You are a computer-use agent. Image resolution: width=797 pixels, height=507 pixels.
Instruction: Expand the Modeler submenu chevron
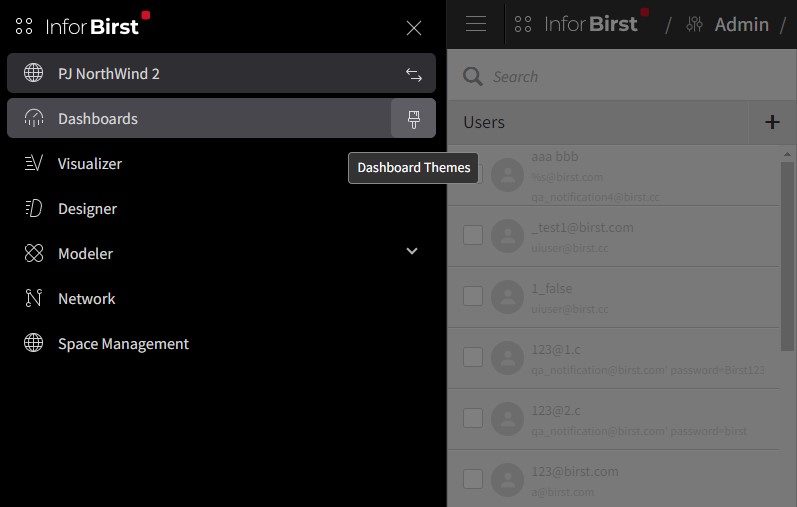[x=412, y=252]
